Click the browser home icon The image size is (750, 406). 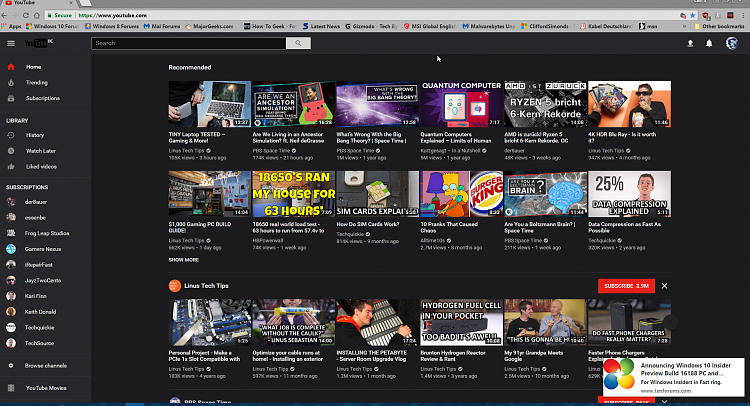pos(36,15)
